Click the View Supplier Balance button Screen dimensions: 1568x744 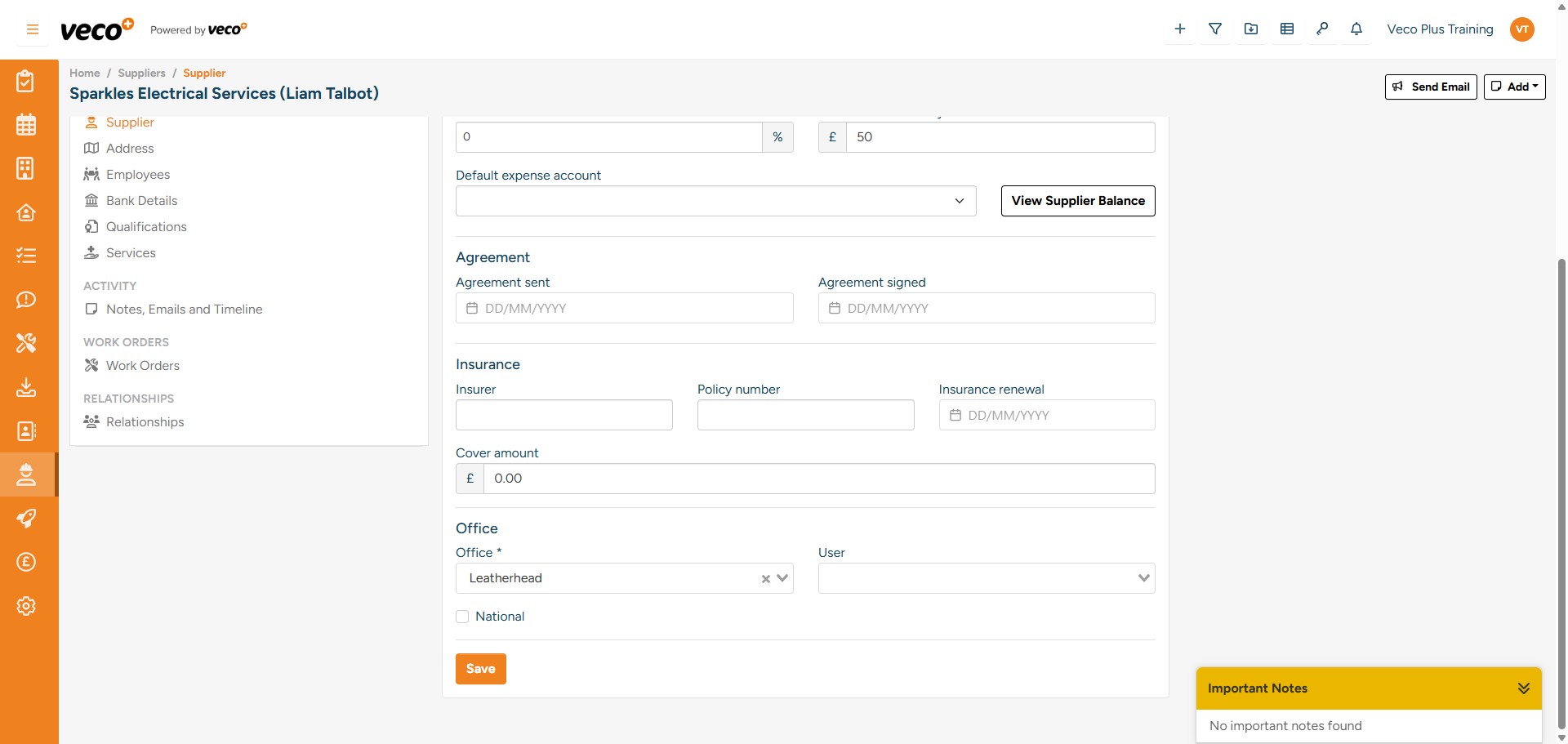pos(1077,201)
